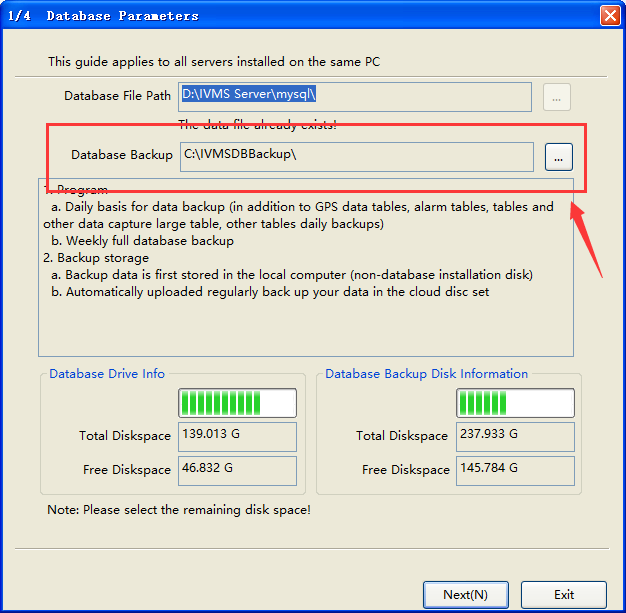
Task: Click the Exit button
Action: point(564,595)
